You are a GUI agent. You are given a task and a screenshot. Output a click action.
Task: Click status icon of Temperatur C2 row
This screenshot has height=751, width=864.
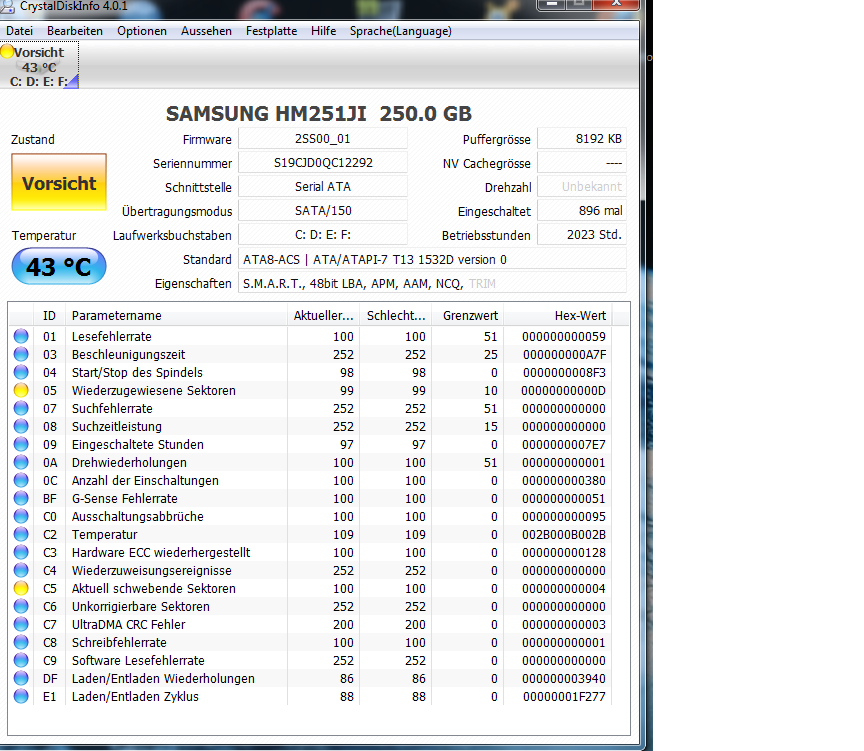tap(21, 534)
